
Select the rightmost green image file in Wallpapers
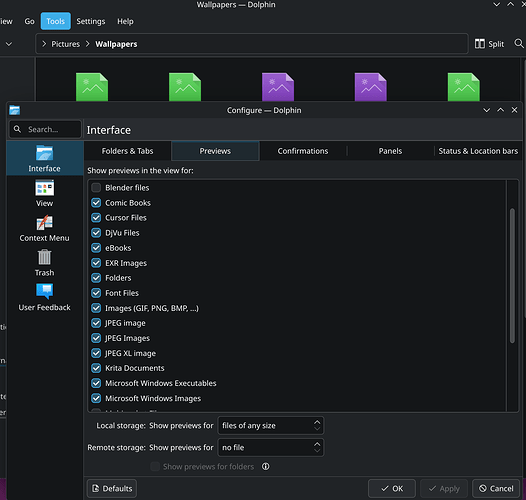pos(464,87)
